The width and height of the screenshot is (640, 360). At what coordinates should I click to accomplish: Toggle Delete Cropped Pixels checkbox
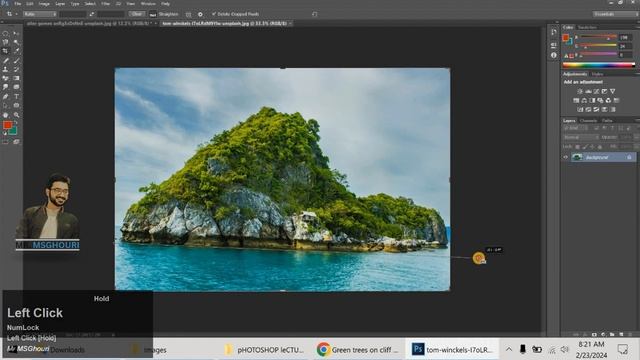point(213,14)
